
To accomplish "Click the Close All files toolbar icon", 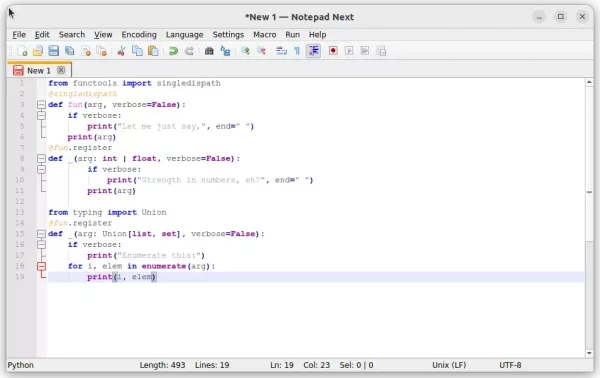I will click(x=101, y=51).
